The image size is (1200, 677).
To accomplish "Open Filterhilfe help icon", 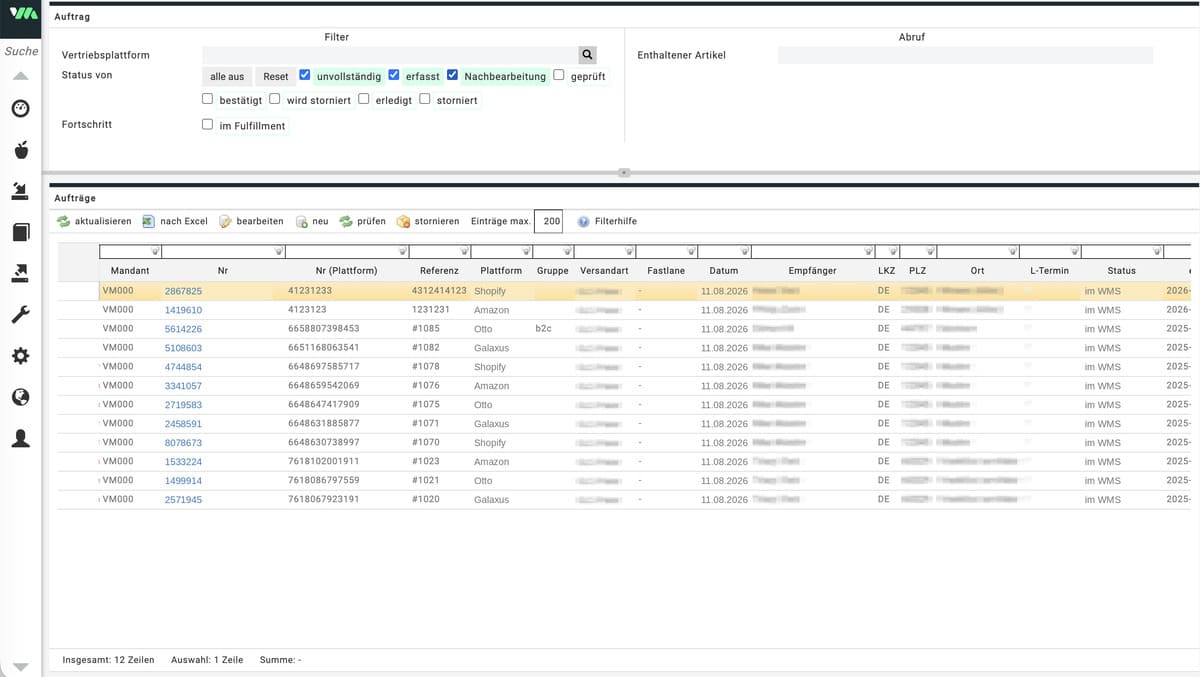I will [x=583, y=221].
